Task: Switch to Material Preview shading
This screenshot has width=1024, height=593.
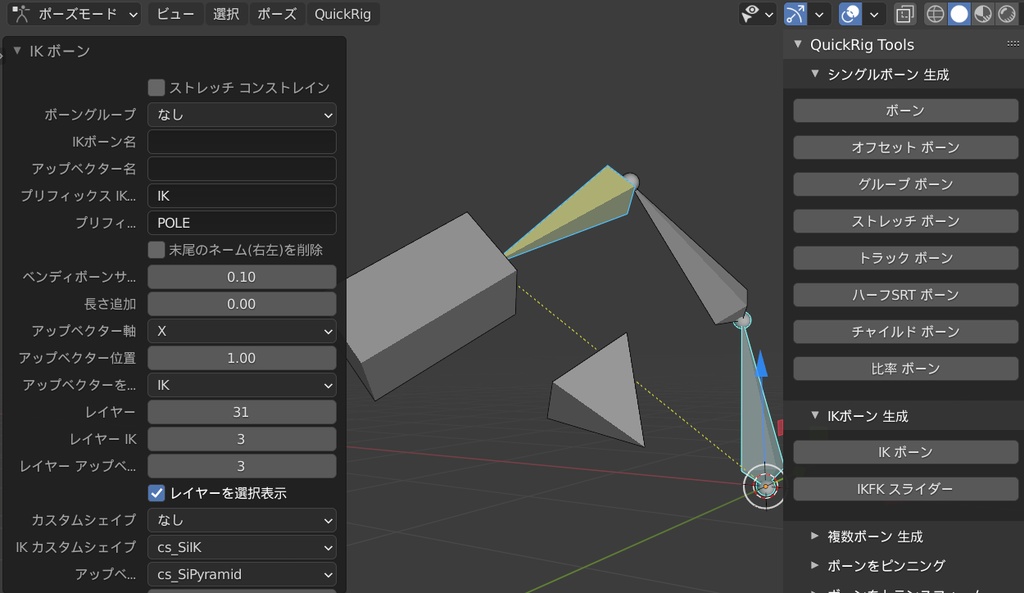Action: (985, 14)
